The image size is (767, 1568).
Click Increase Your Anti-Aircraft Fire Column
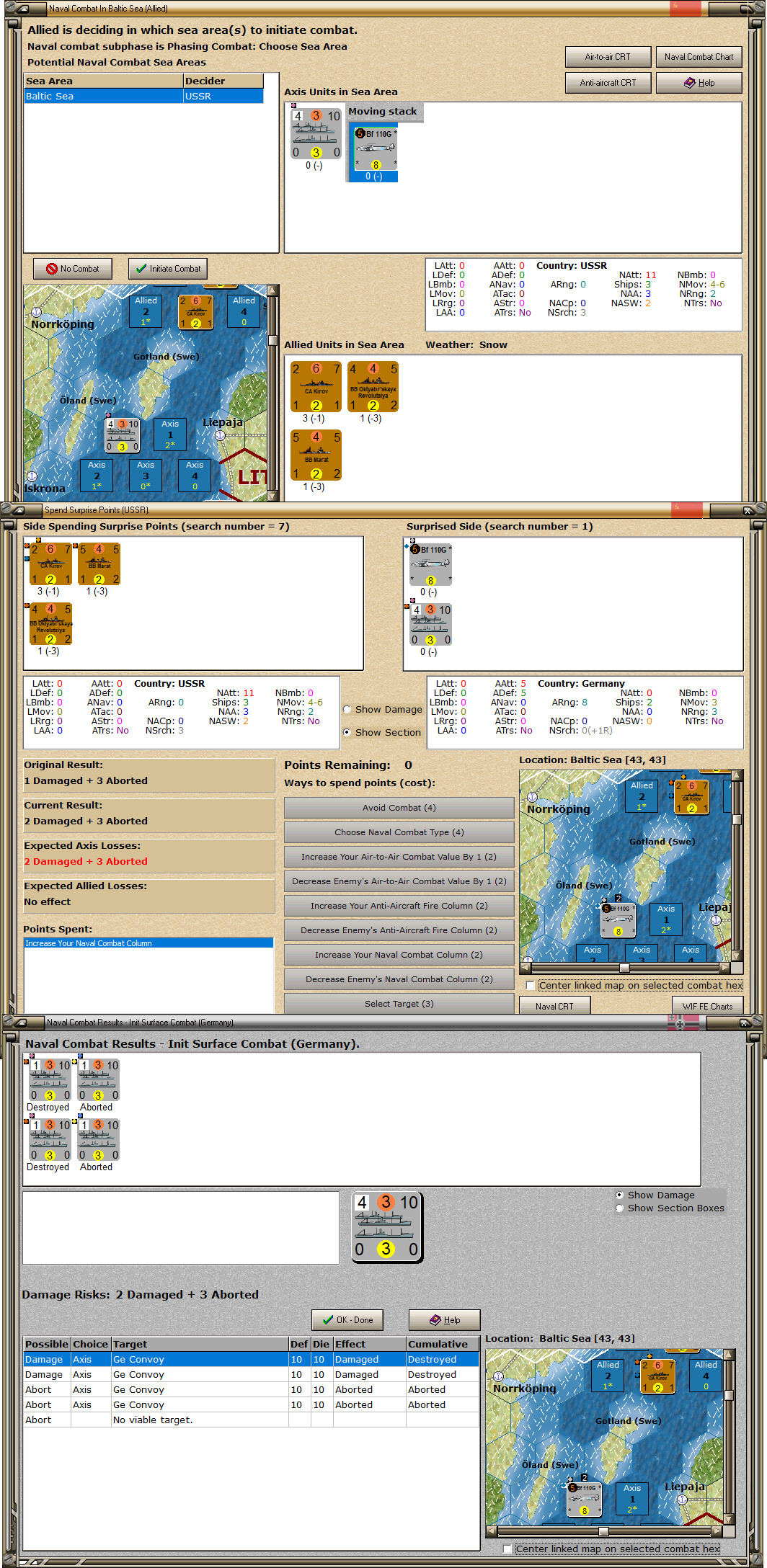[399, 906]
